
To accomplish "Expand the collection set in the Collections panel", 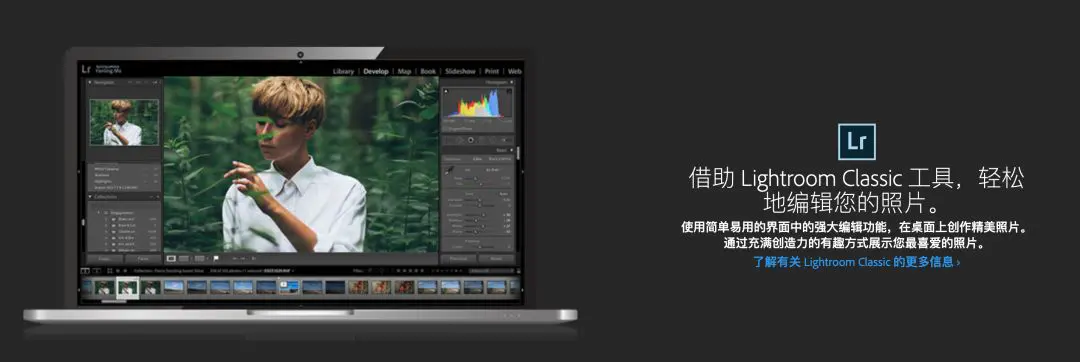I will pos(97,213).
